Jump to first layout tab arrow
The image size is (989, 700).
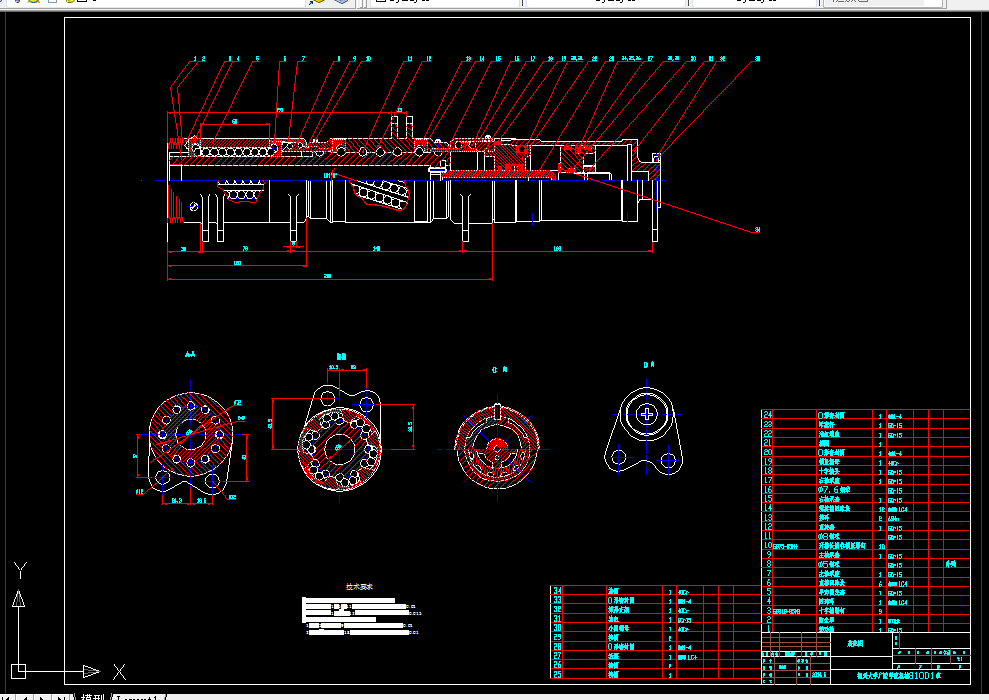(x=8, y=697)
